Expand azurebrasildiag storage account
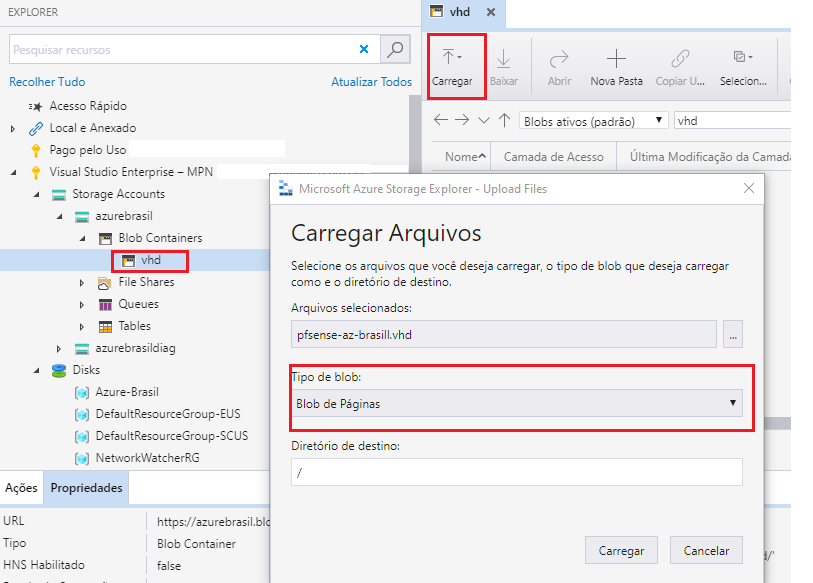The width and height of the screenshot is (813, 583). pos(59,349)
